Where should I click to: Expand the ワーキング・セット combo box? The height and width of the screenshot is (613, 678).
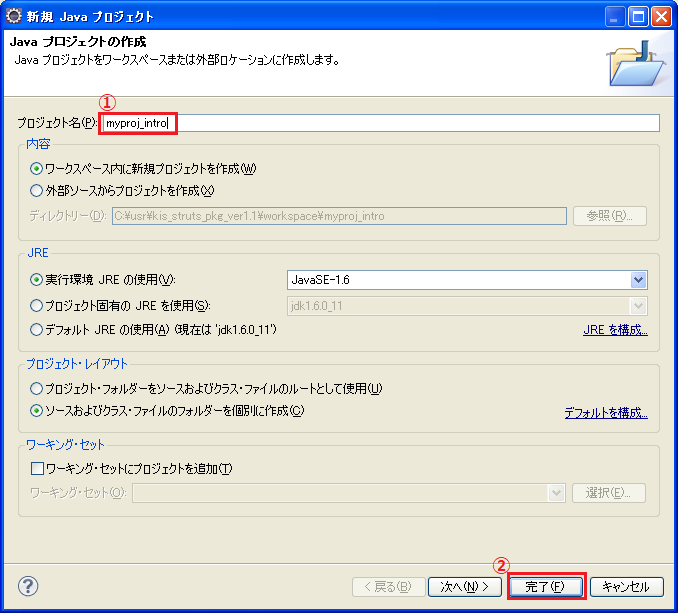(x=556, y=493)
